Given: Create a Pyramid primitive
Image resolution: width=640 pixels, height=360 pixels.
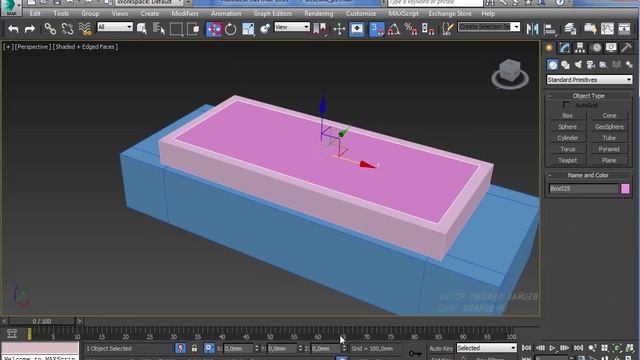Looking at the screenshot, I should click(x=609, y=149).
